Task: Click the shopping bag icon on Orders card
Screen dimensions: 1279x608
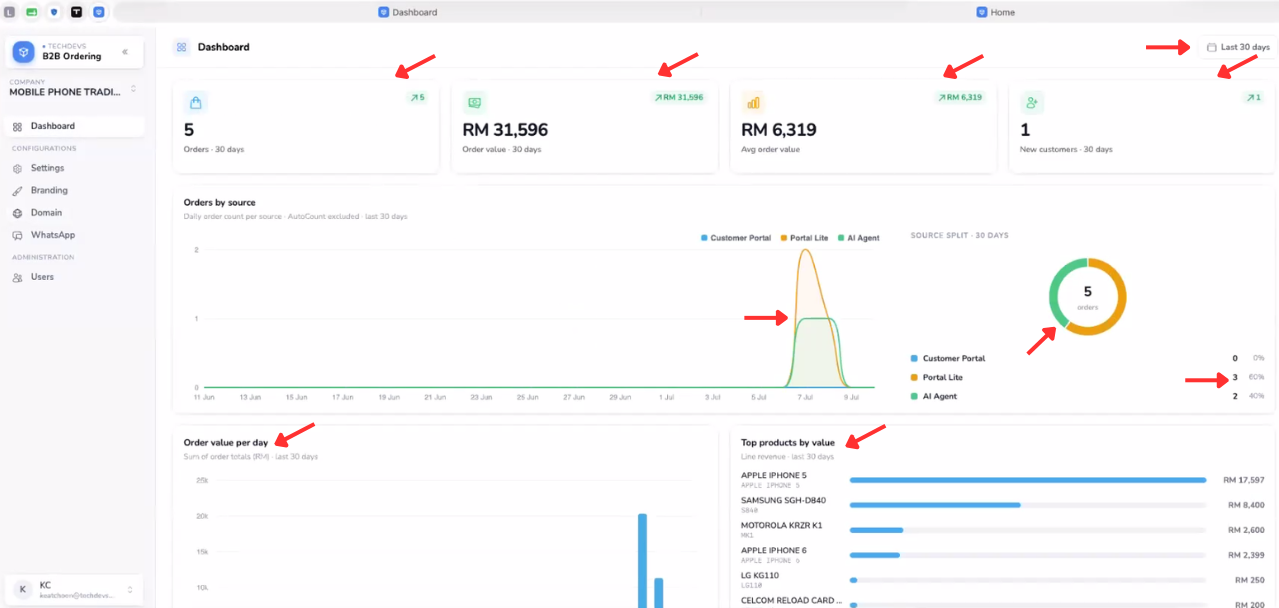Action: 196,102
